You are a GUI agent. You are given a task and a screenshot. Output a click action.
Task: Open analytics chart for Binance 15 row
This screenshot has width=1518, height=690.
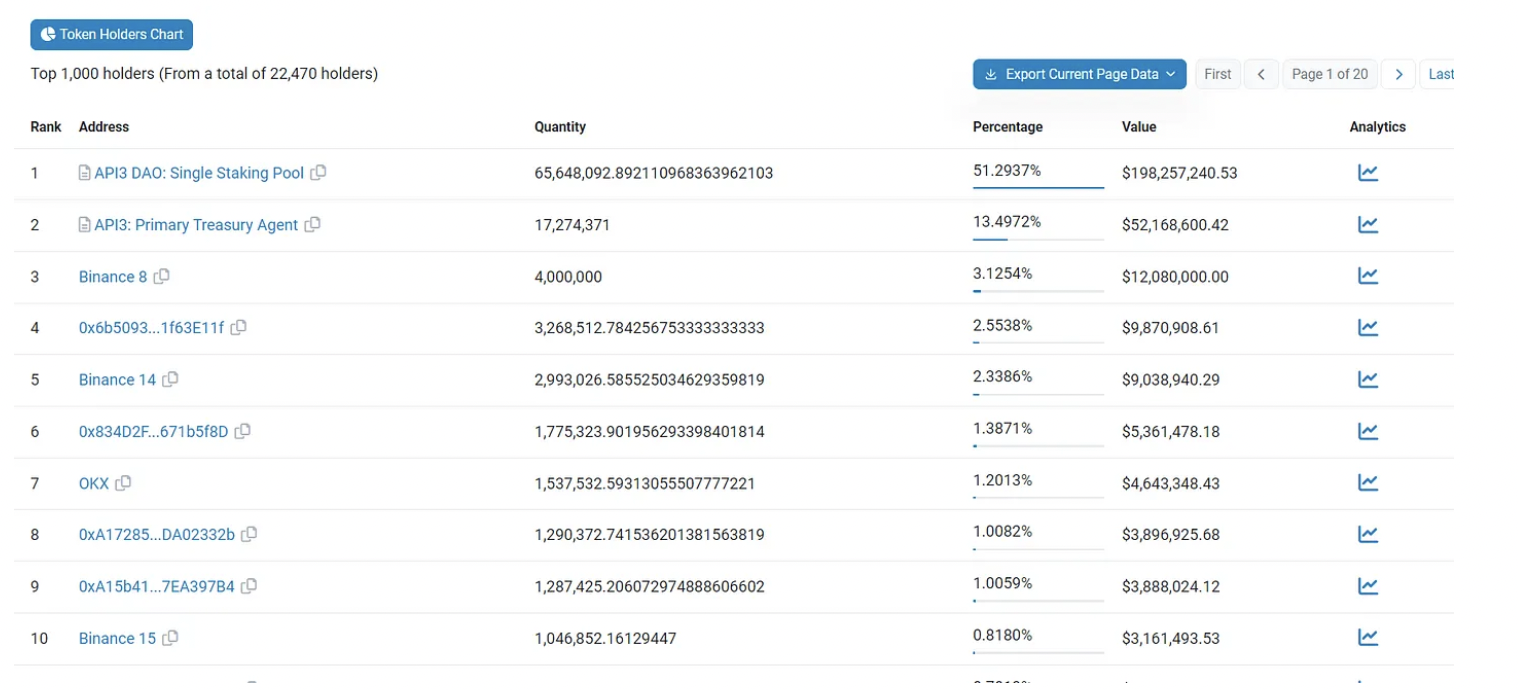(x=1367, y=638)
